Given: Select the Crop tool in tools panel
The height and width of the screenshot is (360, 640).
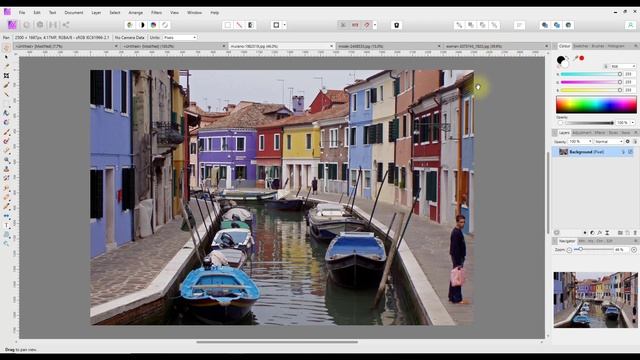Looking at the screenshot, I should pyautogui.click(x=7, y=76).
